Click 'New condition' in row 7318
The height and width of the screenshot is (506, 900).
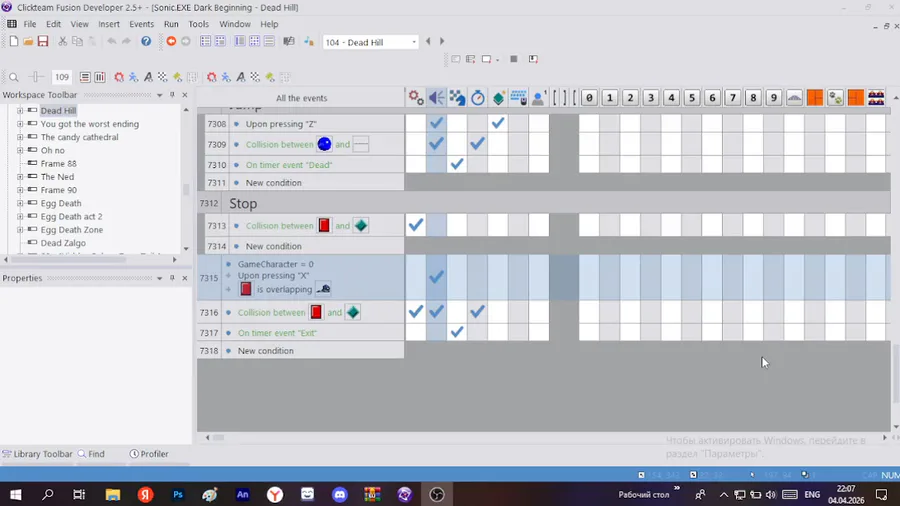(x=265, y=351)
